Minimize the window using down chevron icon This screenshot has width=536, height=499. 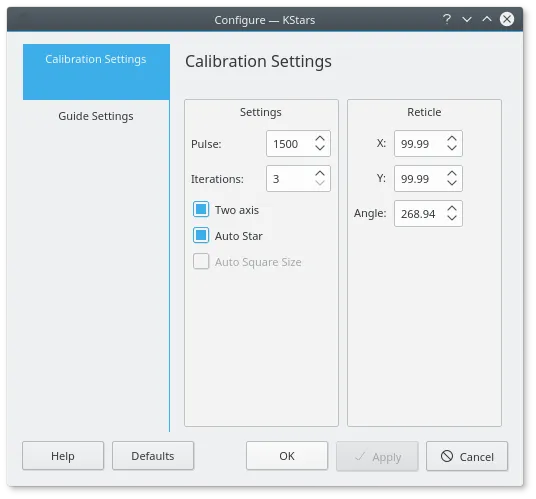pyautogui.click(x=467, y=19)
